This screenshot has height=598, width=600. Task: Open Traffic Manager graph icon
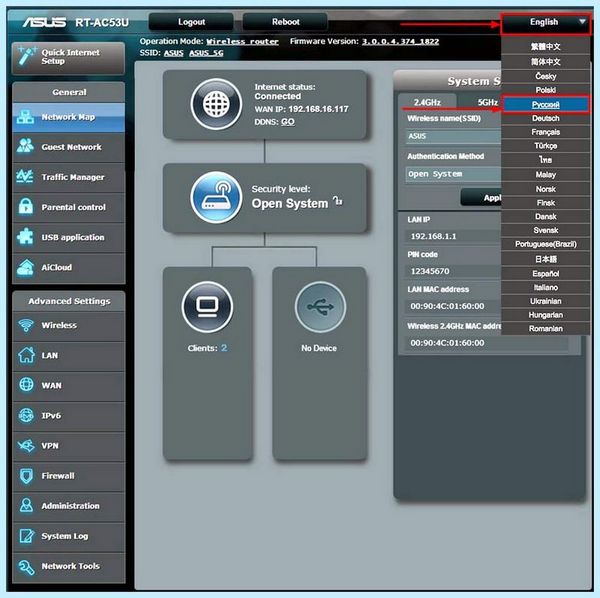[x=25, y=176]
